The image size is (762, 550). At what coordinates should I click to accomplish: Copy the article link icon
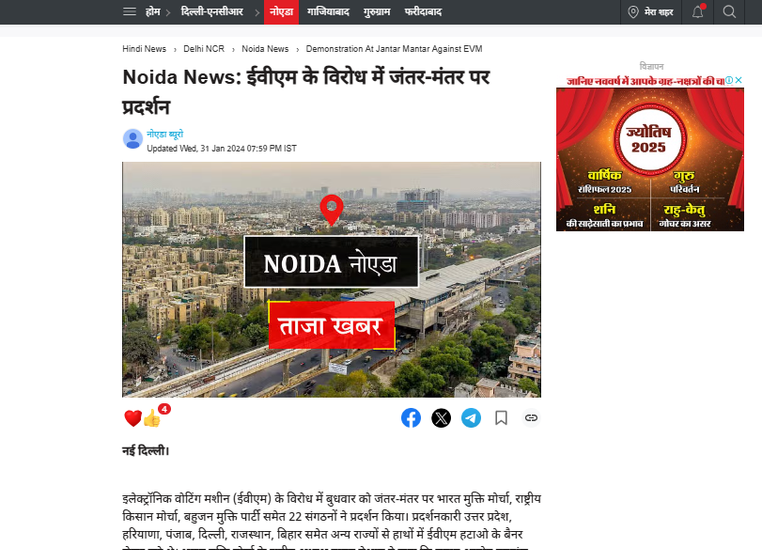[531, 418]
